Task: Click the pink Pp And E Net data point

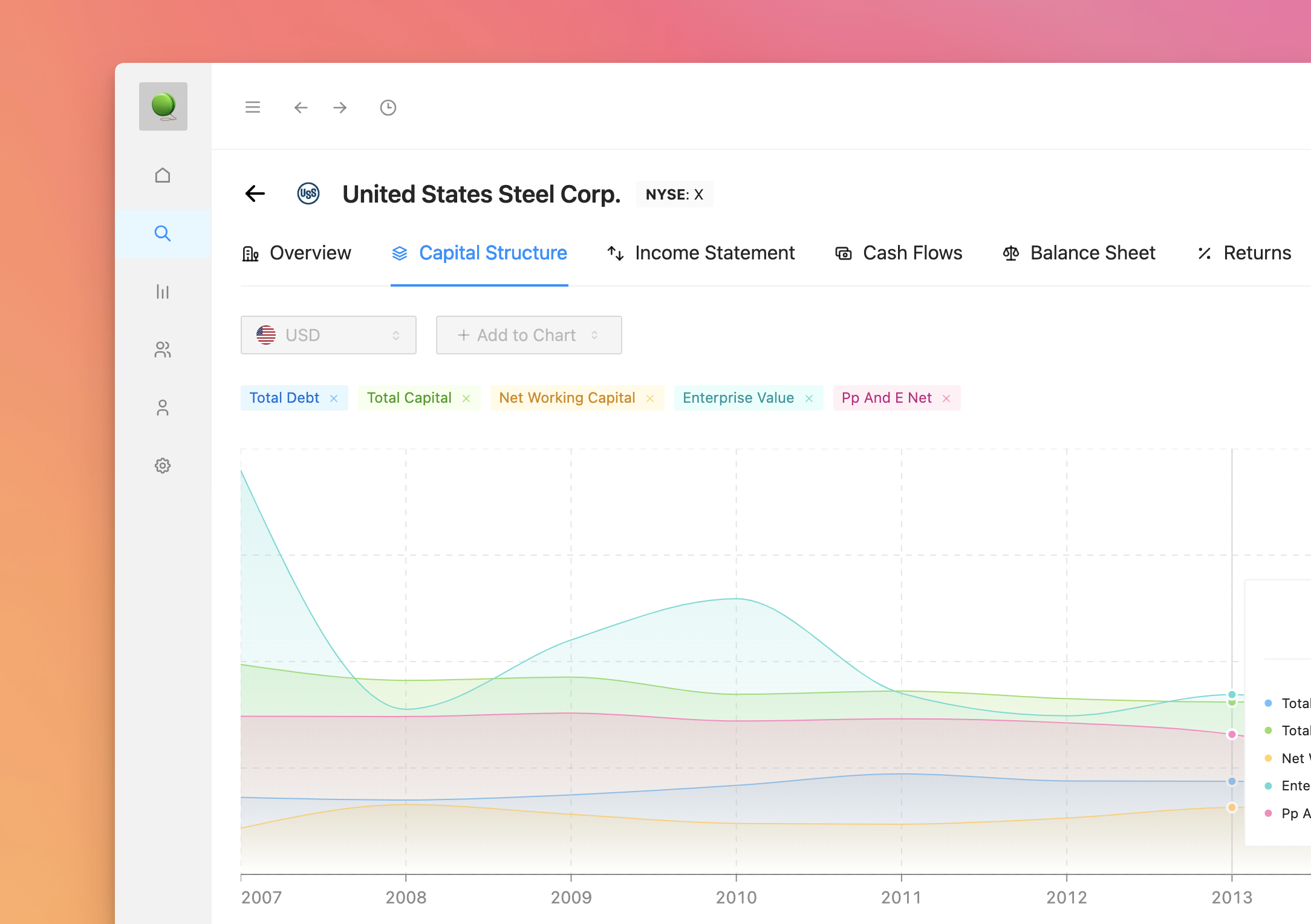Action: coord(1232,734)
